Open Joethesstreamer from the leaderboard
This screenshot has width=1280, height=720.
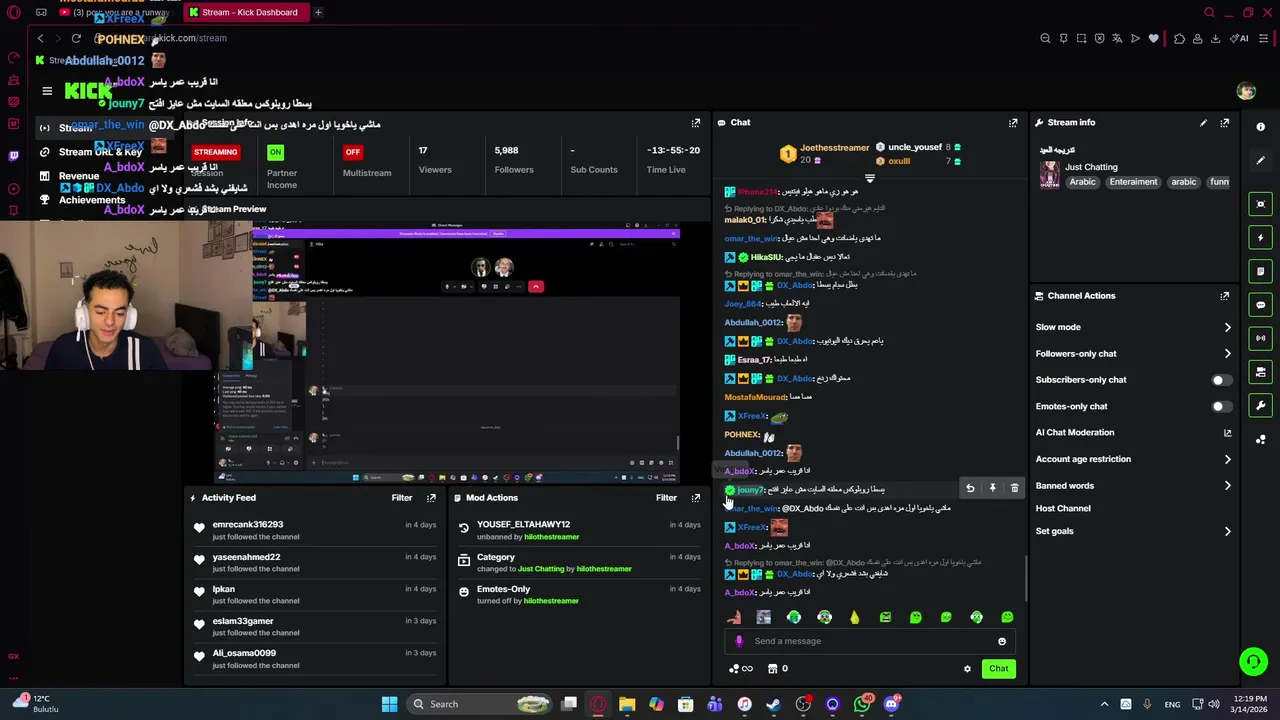click(834, 148)
